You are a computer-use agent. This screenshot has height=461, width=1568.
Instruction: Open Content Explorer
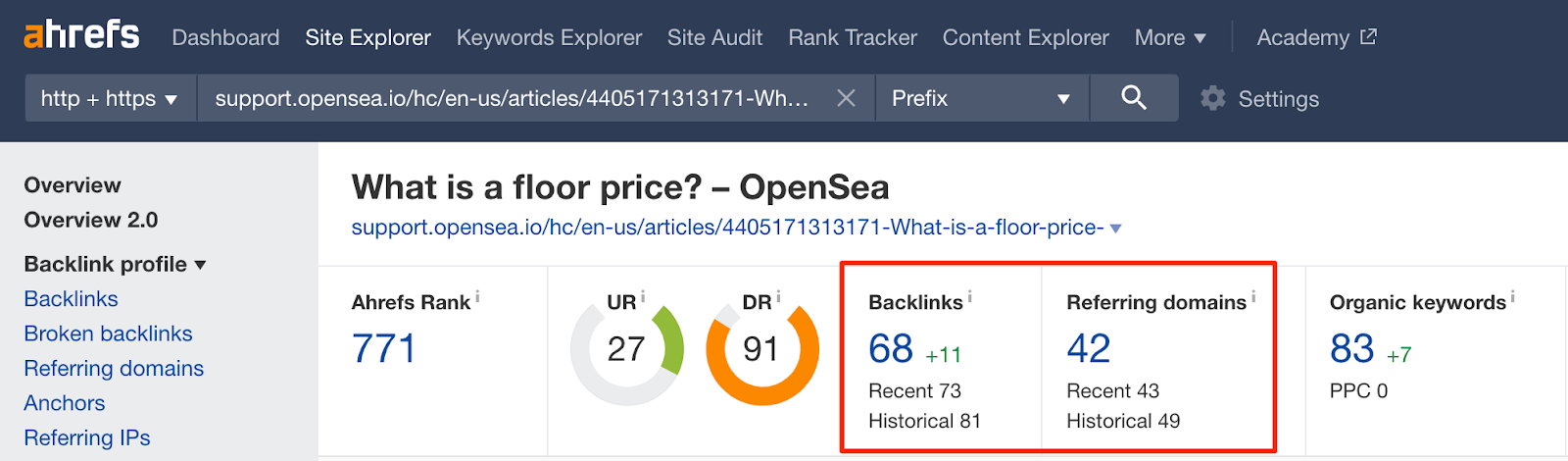tap(1025, 37)
